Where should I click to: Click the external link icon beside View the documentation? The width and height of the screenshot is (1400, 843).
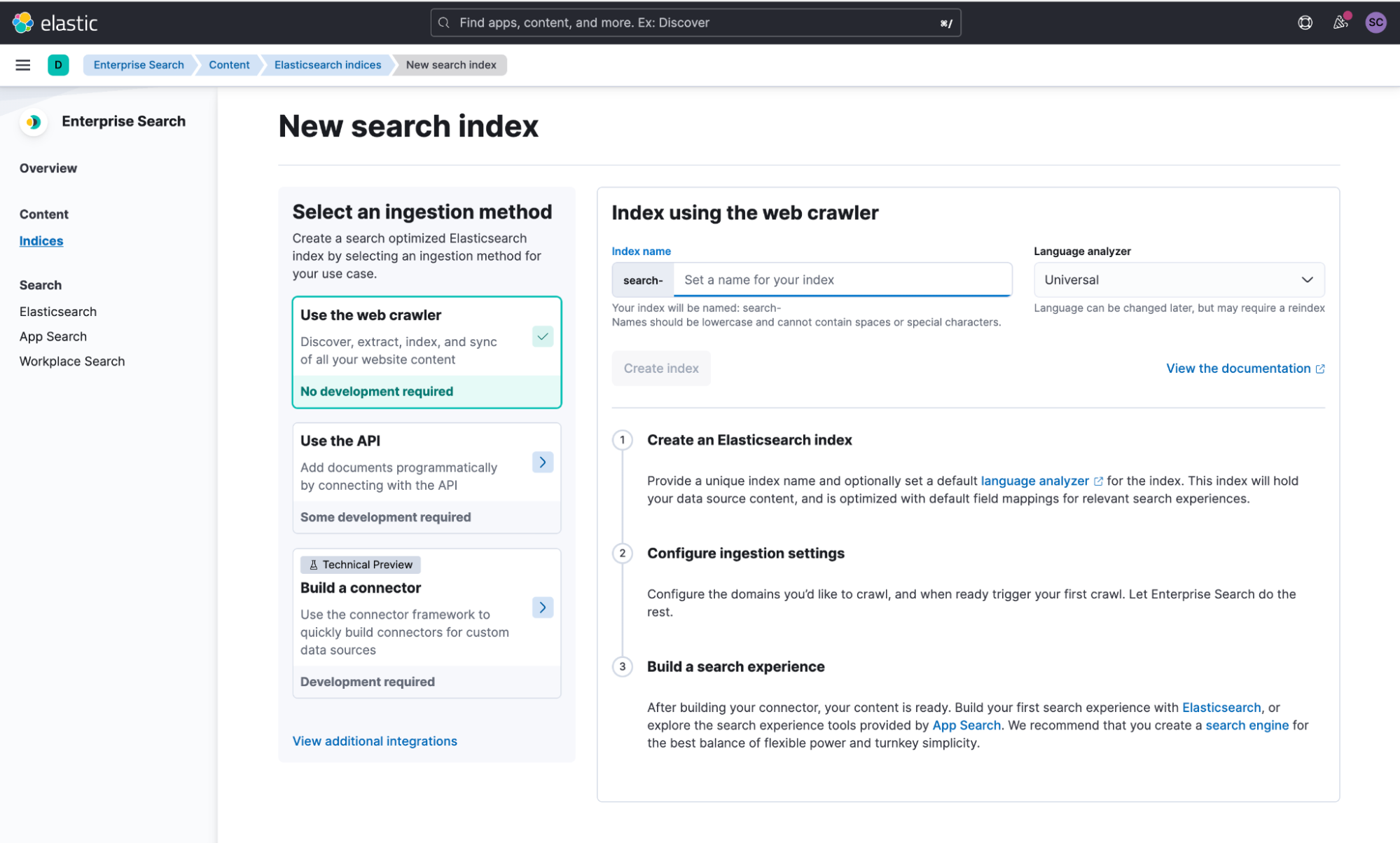[x=1320, y=369]
